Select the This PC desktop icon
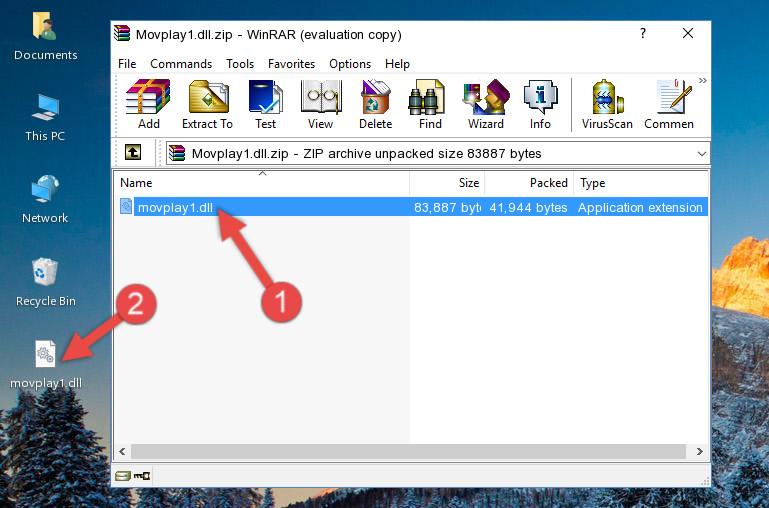The height and width of the screenshot is (508, 769). (x=45, y=118)
